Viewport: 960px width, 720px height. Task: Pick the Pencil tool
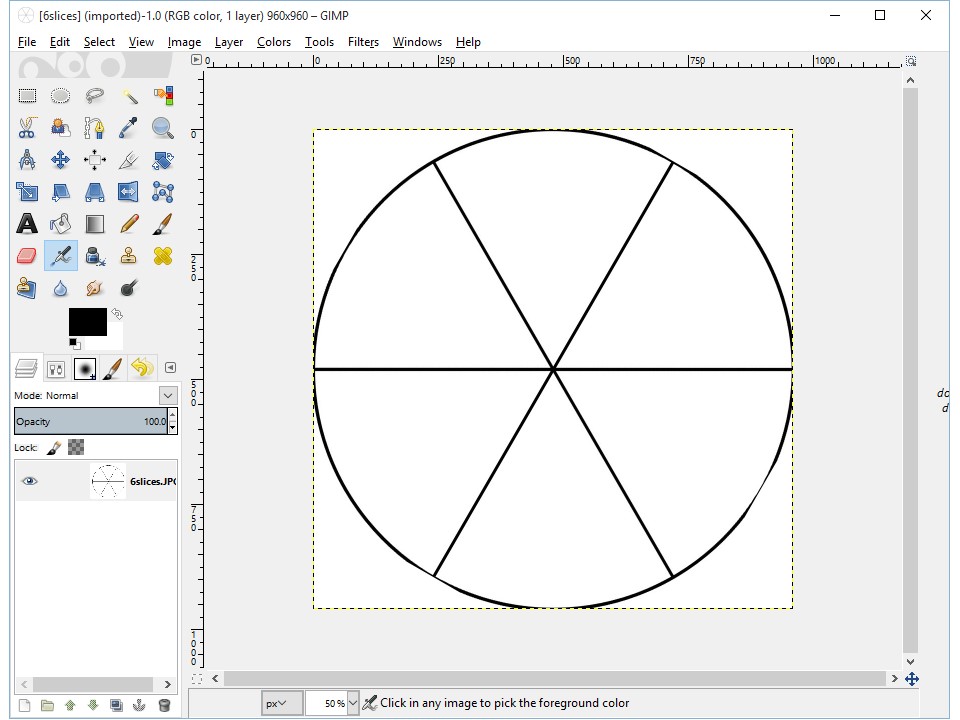pyautogui.click(x=129, y=223)
